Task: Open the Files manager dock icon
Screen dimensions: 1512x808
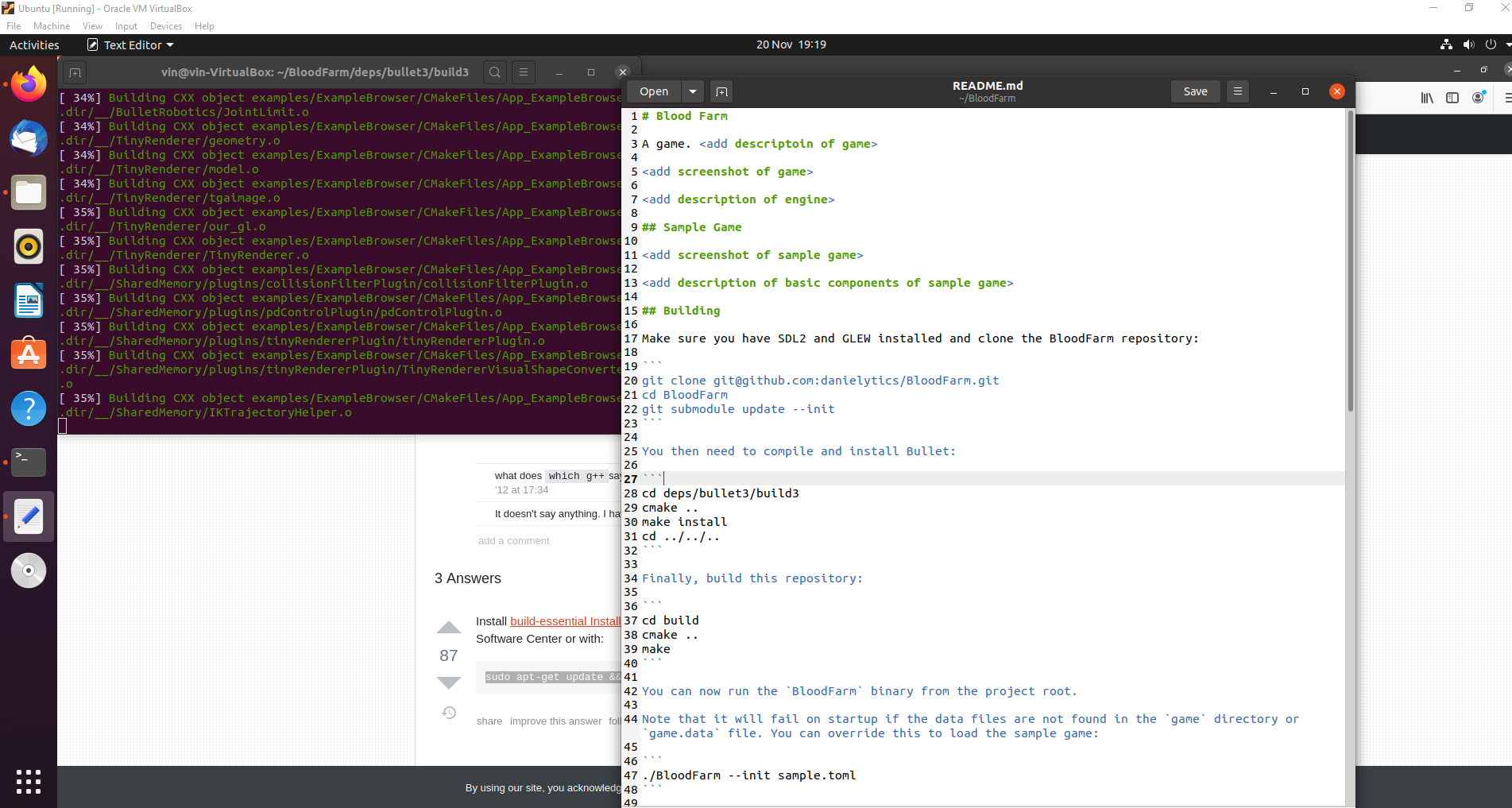Action: 29,192
